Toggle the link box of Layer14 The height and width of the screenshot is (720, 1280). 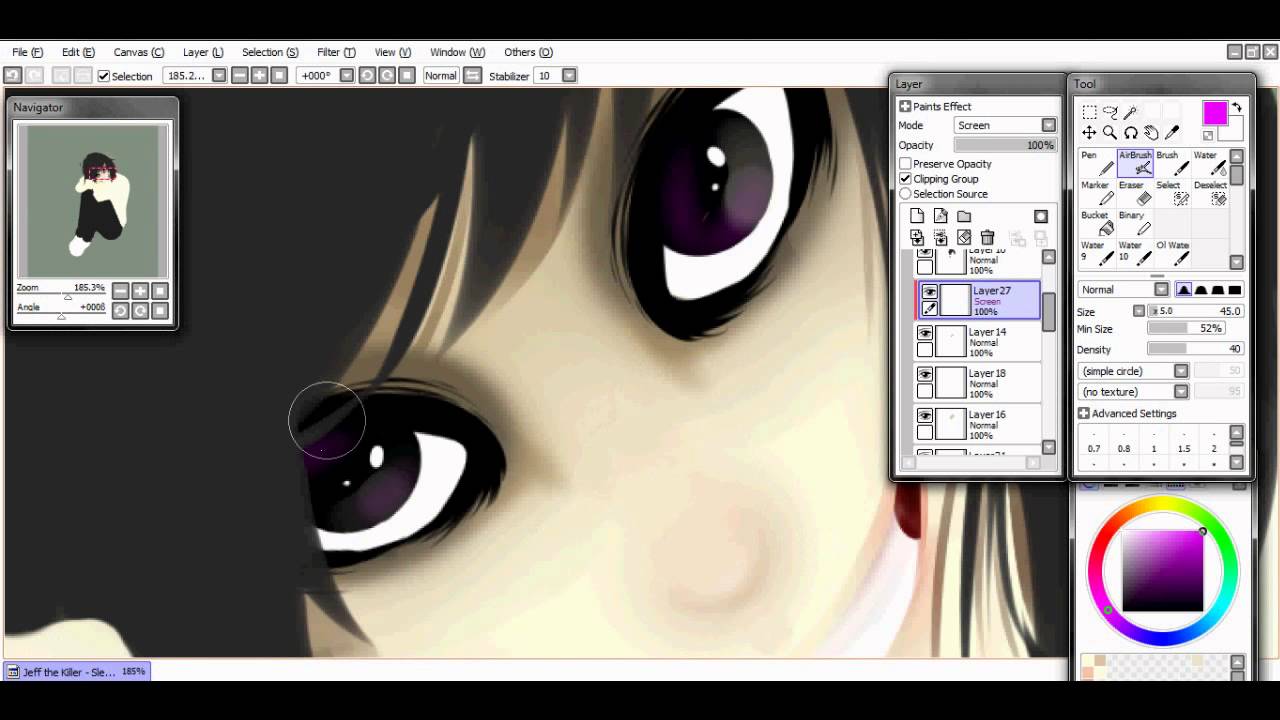coord(925,350)
